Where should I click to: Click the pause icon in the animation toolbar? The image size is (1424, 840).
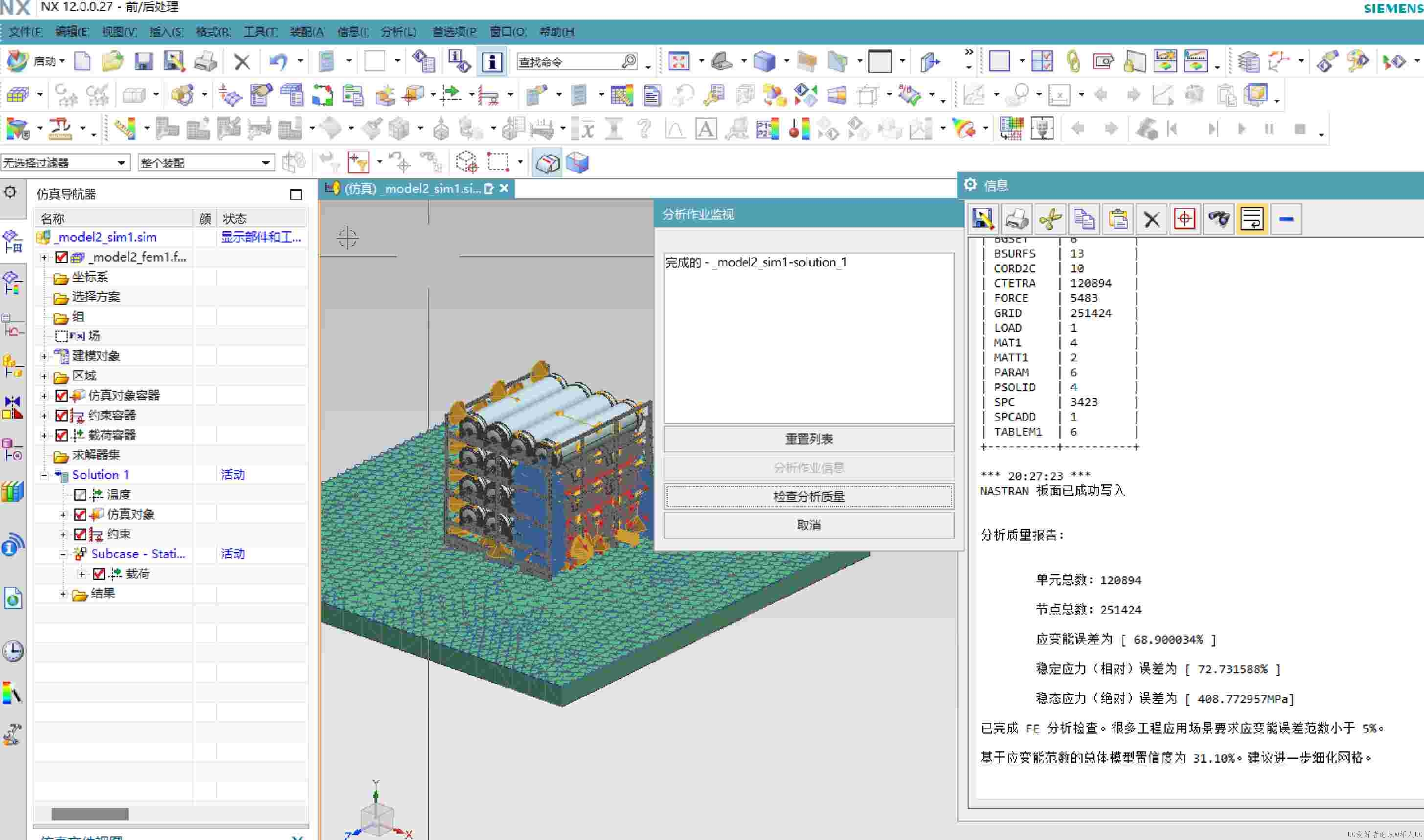click(1269, 129)
